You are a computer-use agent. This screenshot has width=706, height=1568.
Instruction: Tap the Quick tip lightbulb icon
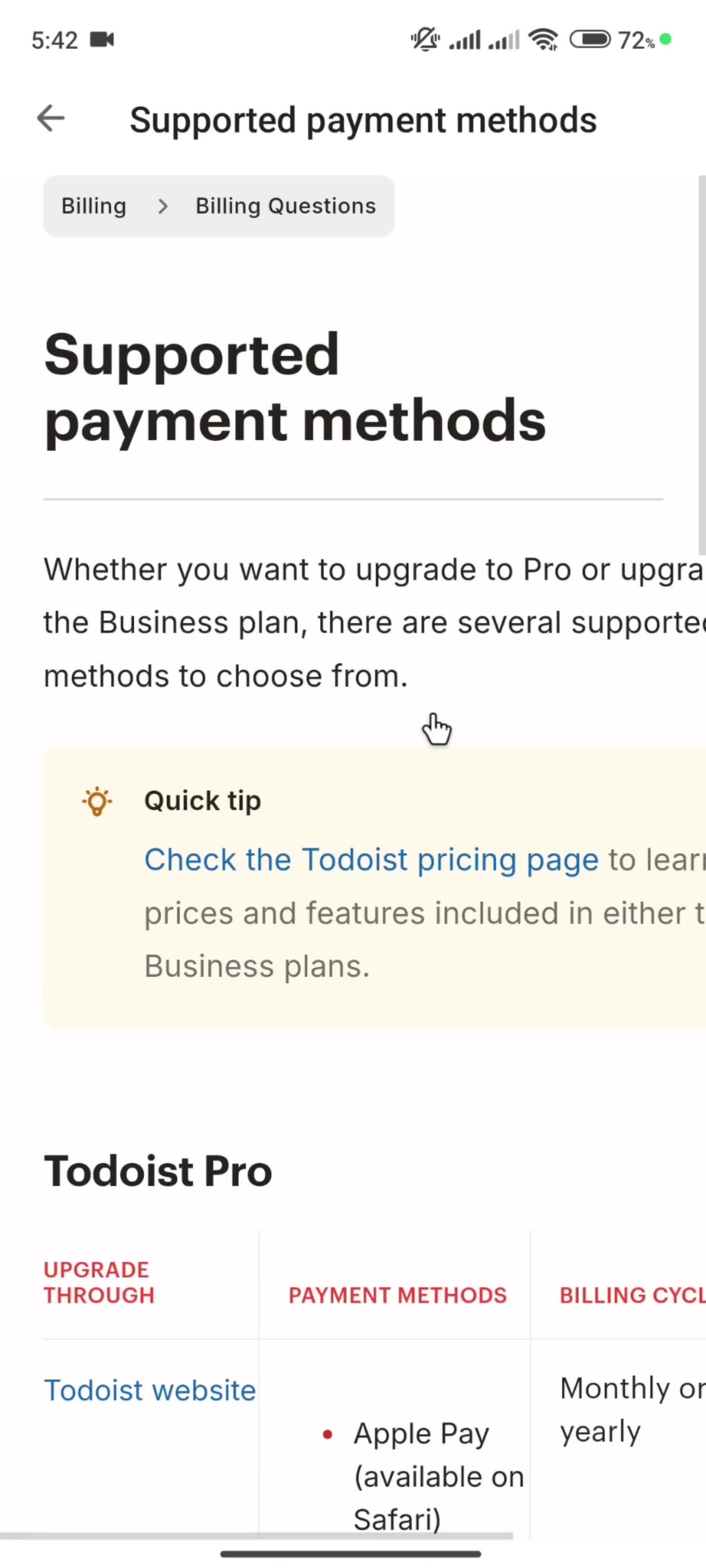tap(97, 801)
